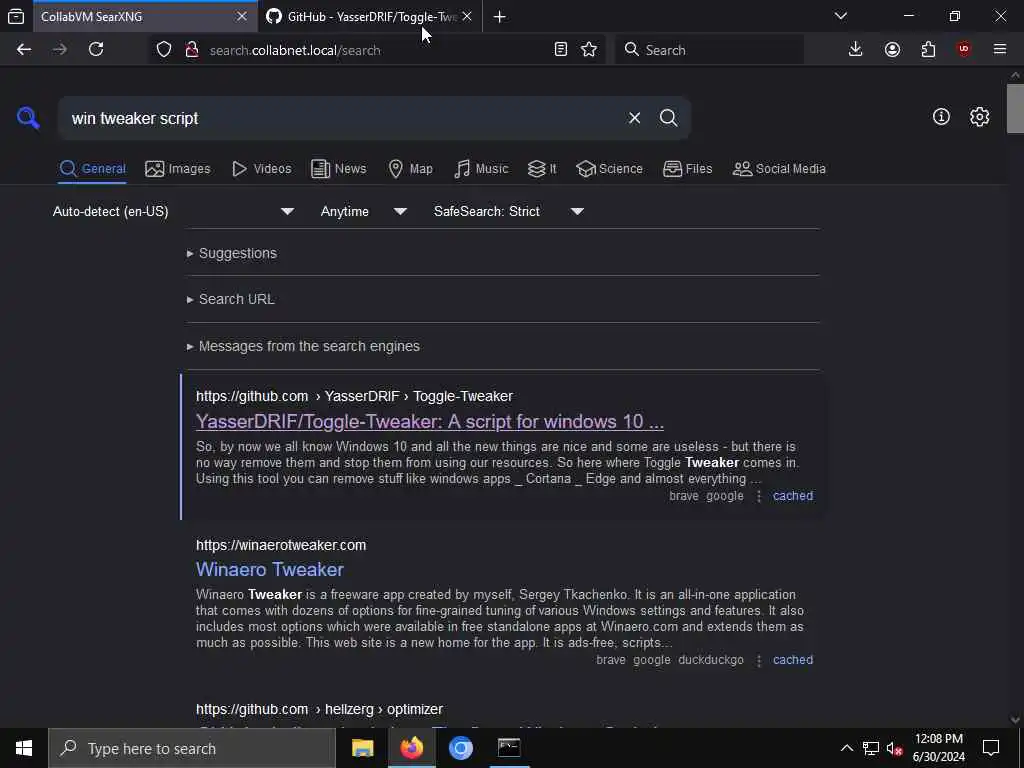Image resolution: width=1024 pixels, height=768 pixels.
Task: Open Firefox application hamburger menu
Action: point(1000,50)
